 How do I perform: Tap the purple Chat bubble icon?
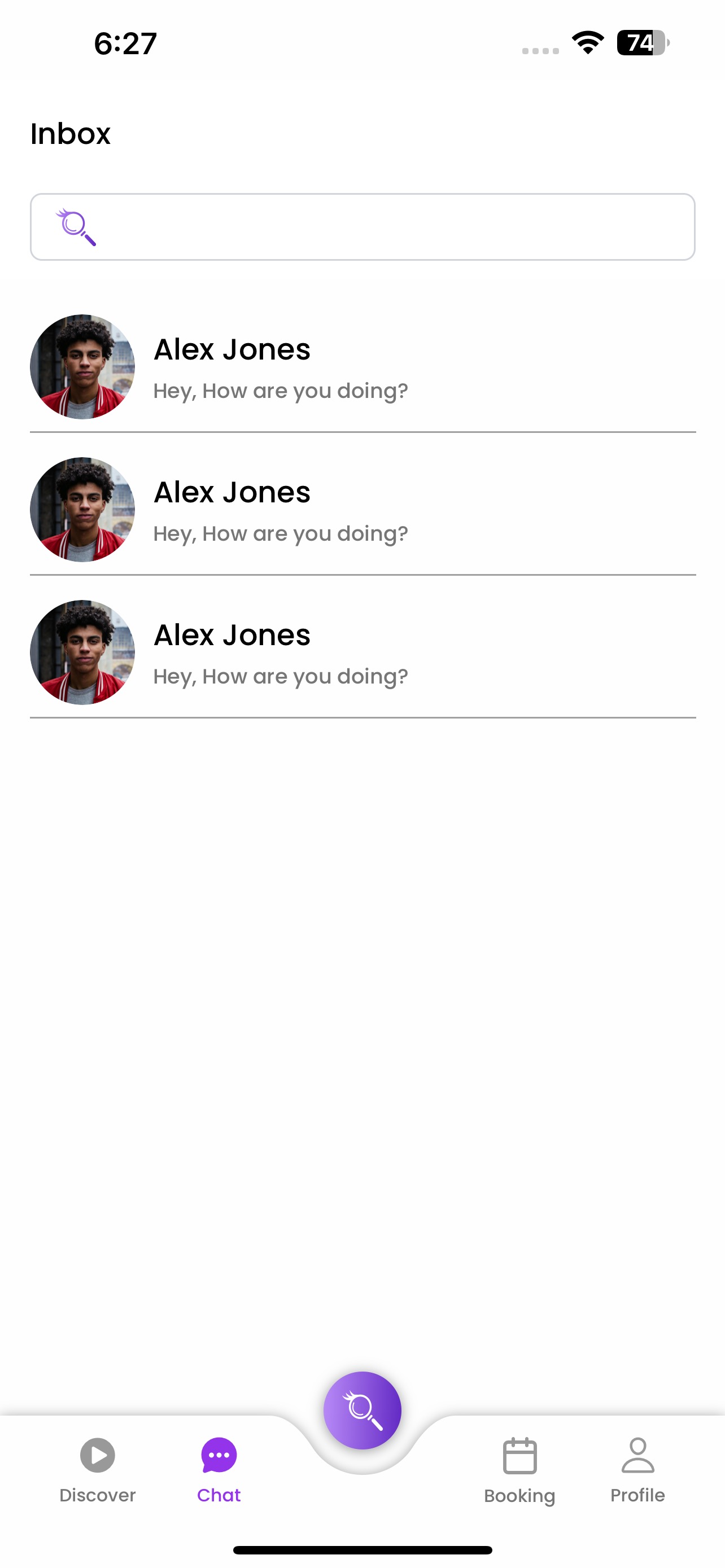219,1454
